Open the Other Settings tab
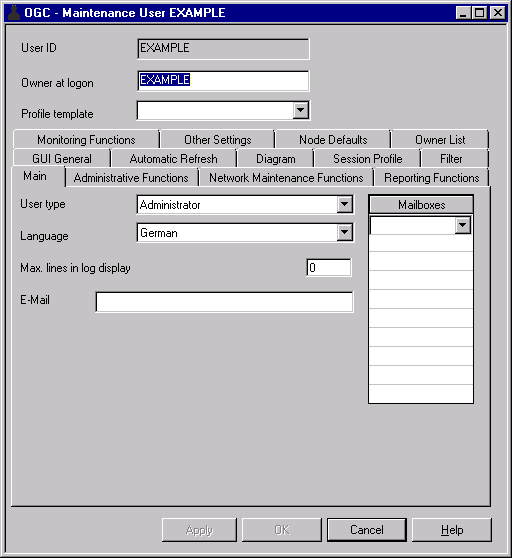This screenshot has height=558, width=512. (x=217, y=140)
